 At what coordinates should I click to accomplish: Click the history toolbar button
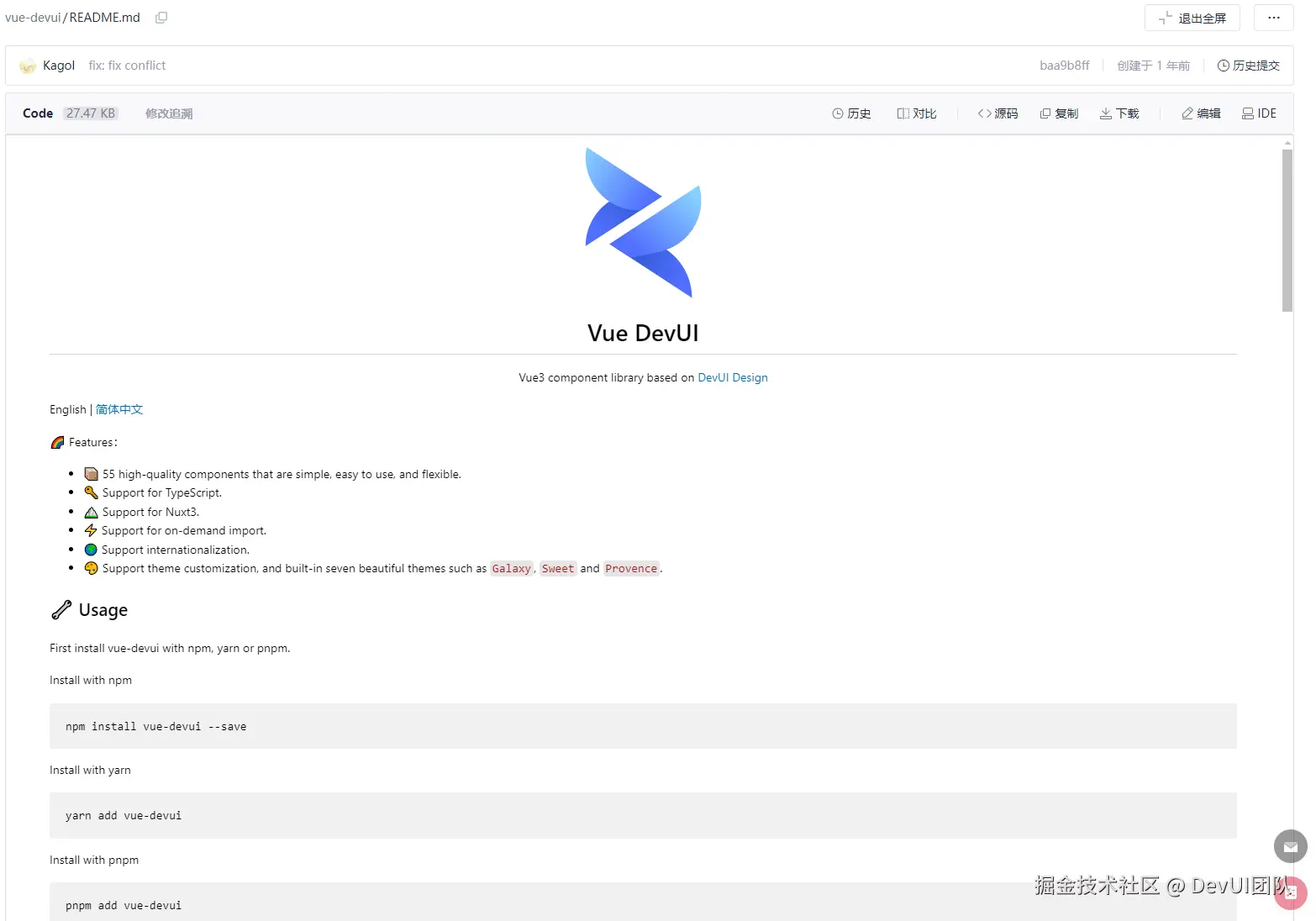click(x=851, y=113)
